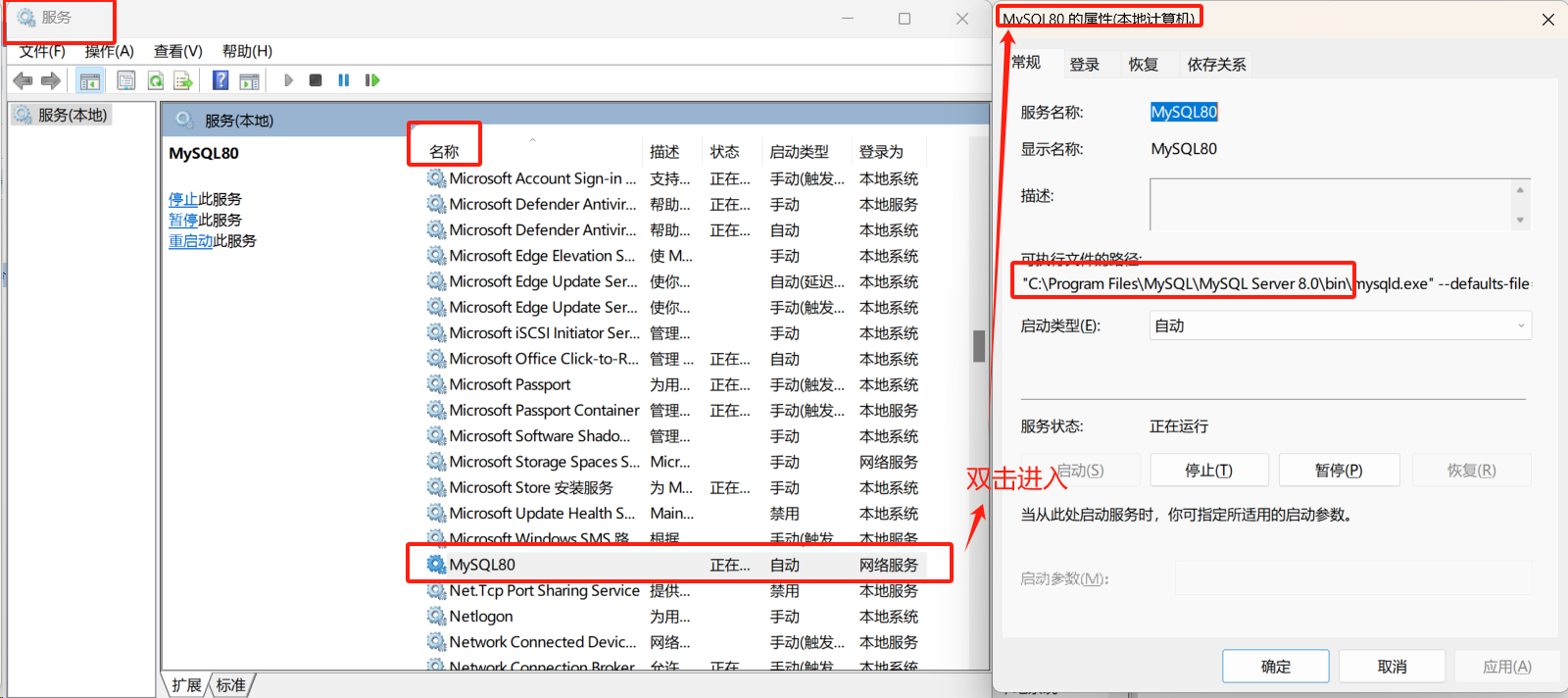Click gear icon of Net.Tcp Port Sharing Service

(x=436, y=590)
